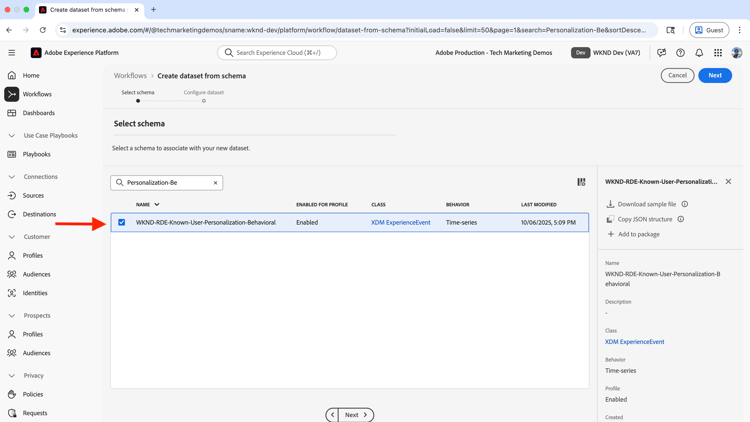Open Prospects Audiences in the sidebar
The width and height of the screenshot is (750, 422).
(36, 353)
